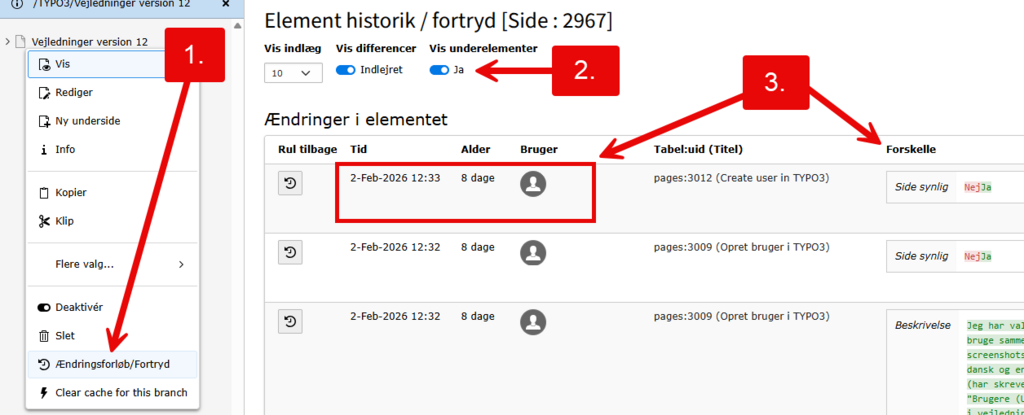The height and width of the screenshot is (415, 1024).
Task: Toggle Vis differencer Indlejret switch
Action: 346,70
